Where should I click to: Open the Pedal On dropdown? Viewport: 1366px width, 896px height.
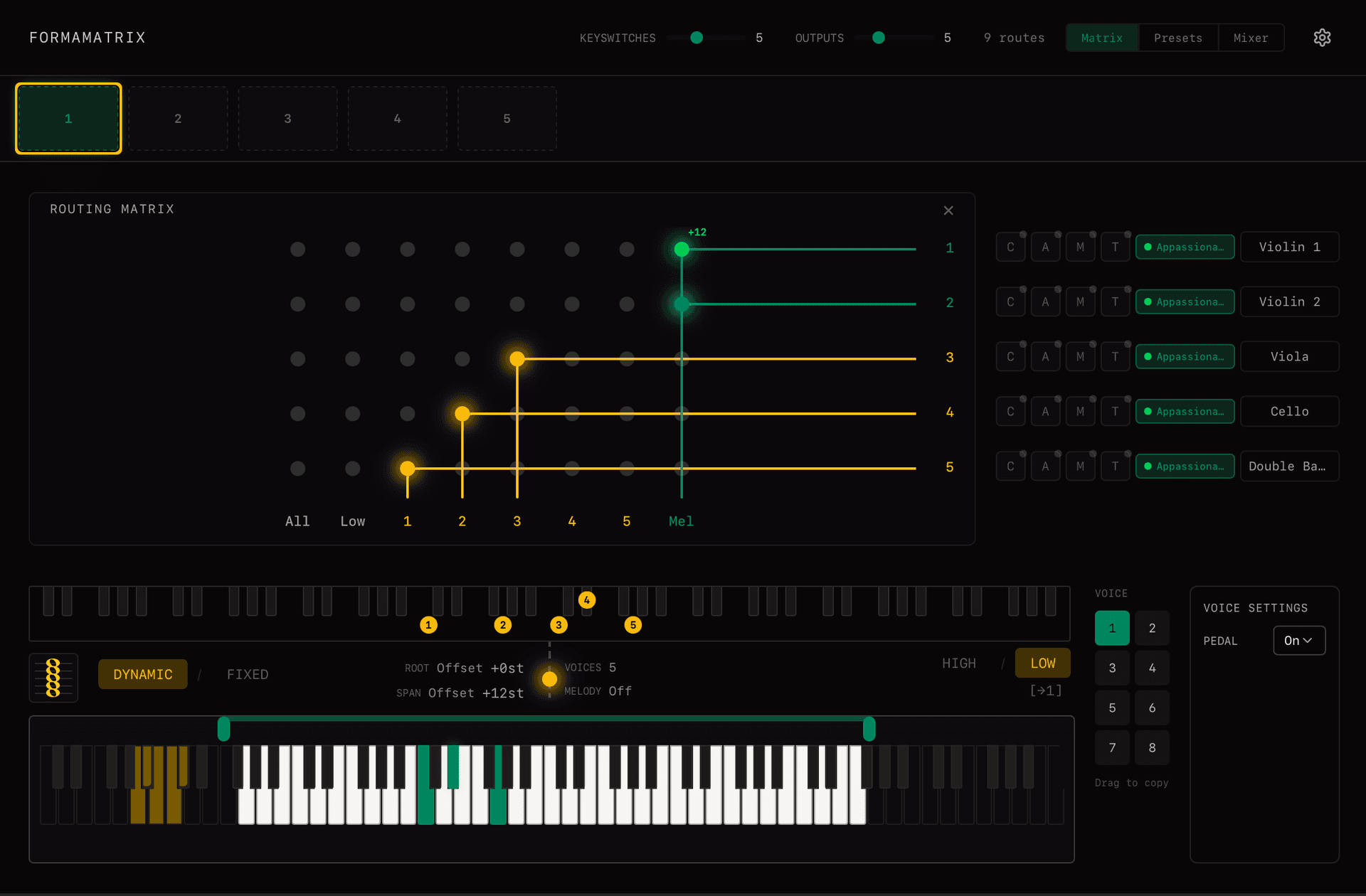(x=1298, y=640)
